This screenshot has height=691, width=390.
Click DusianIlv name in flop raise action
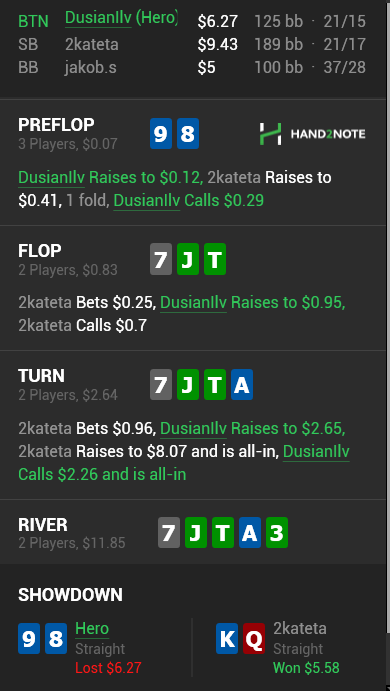click(x=193, y=303)
